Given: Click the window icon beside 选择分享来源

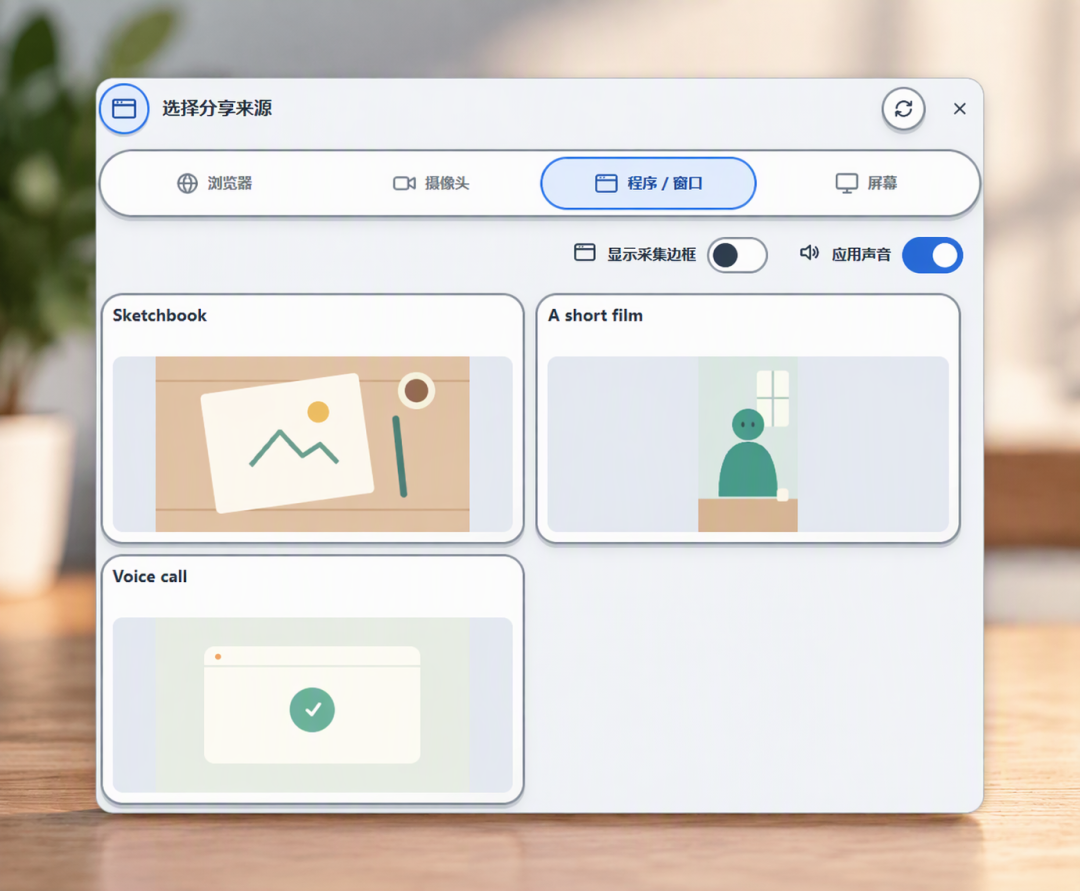Looking at the screenshot, I should 124,109.
